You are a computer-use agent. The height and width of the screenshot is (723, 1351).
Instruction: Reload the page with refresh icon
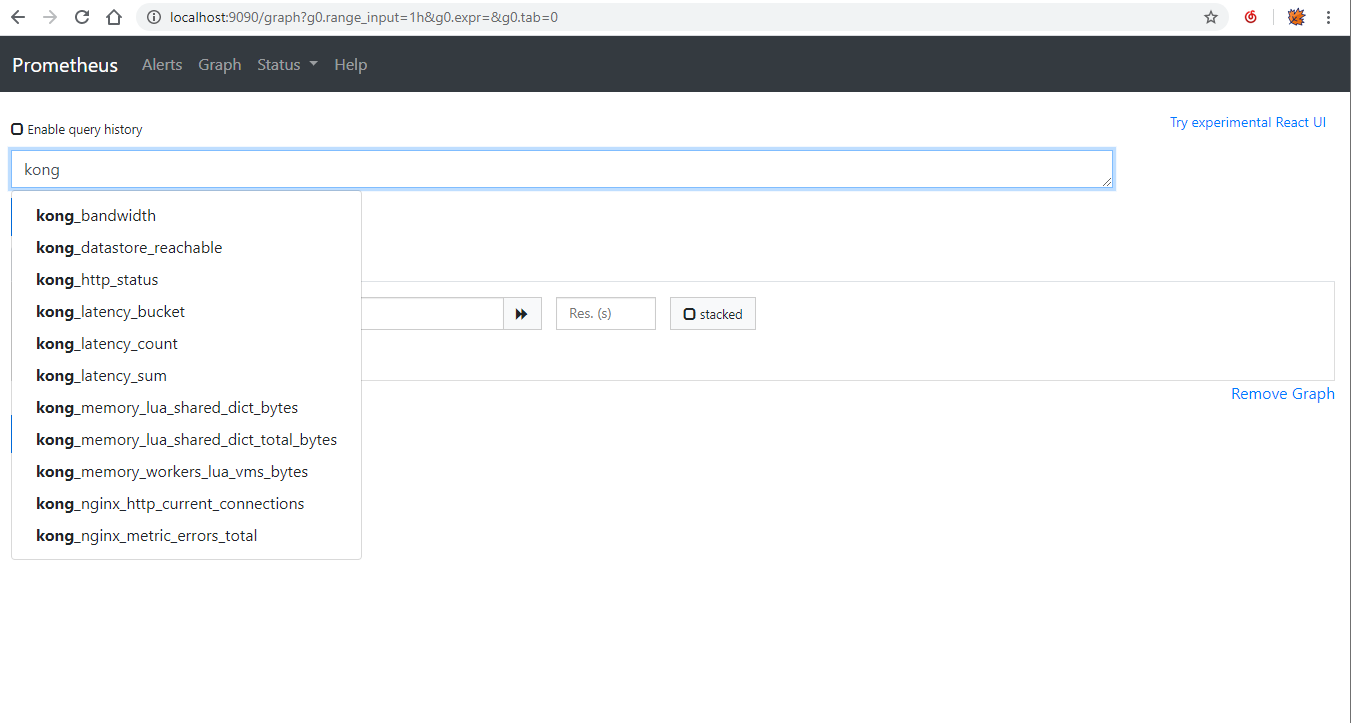click(x=82, y=17)
